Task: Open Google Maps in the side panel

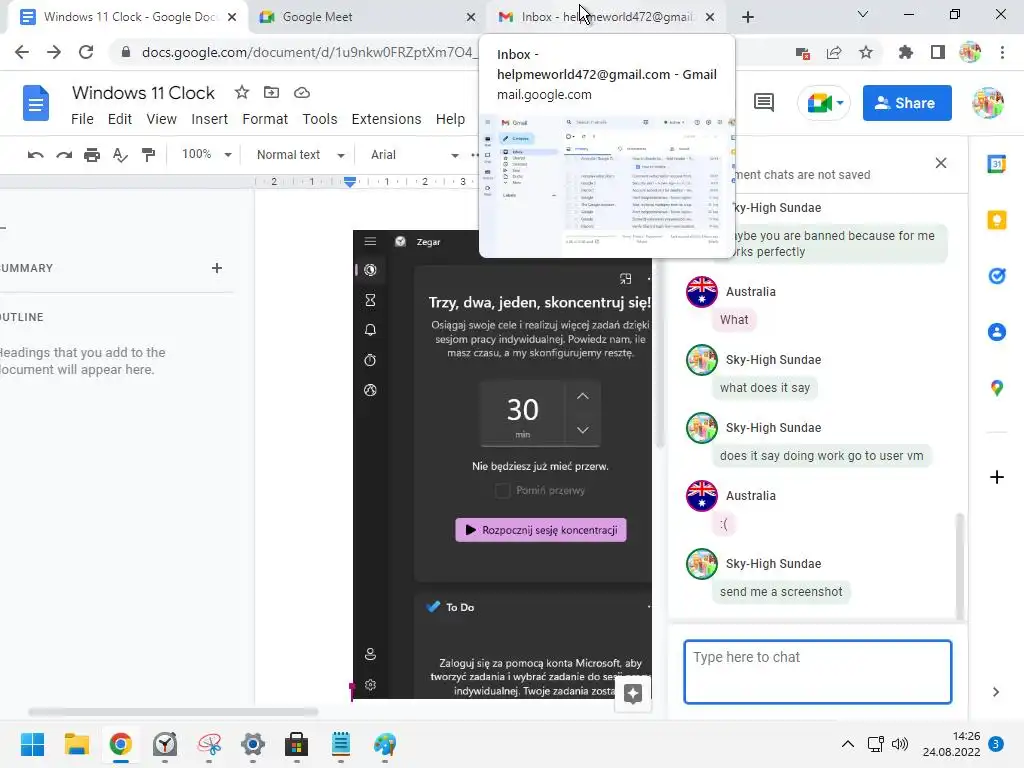Action: pyautogui.click(x=997, y=388)
